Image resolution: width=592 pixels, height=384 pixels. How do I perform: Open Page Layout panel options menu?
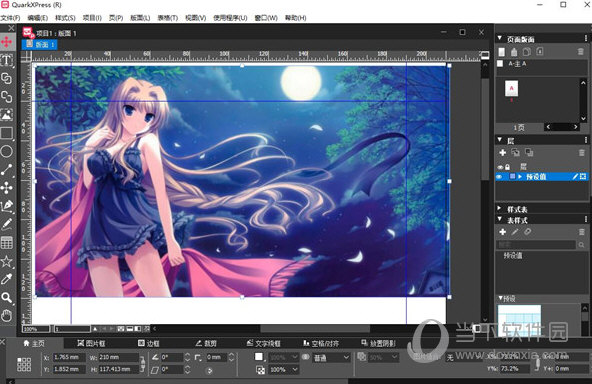click(586, 39)
